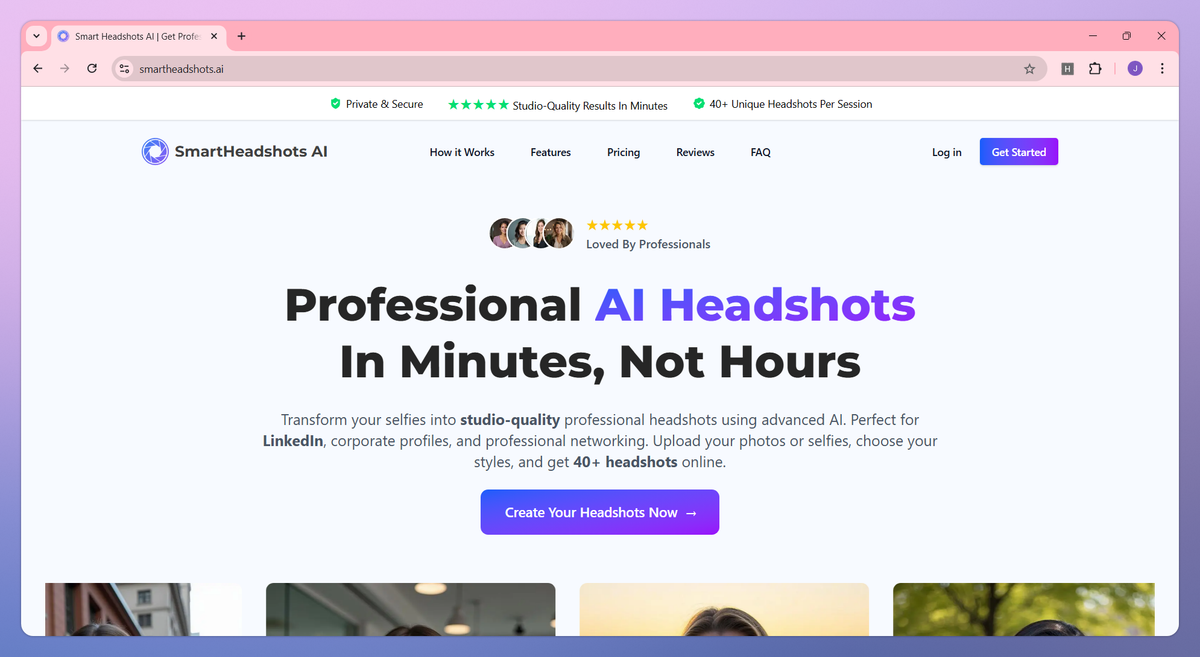Go to the Features section

pos(551,152)
